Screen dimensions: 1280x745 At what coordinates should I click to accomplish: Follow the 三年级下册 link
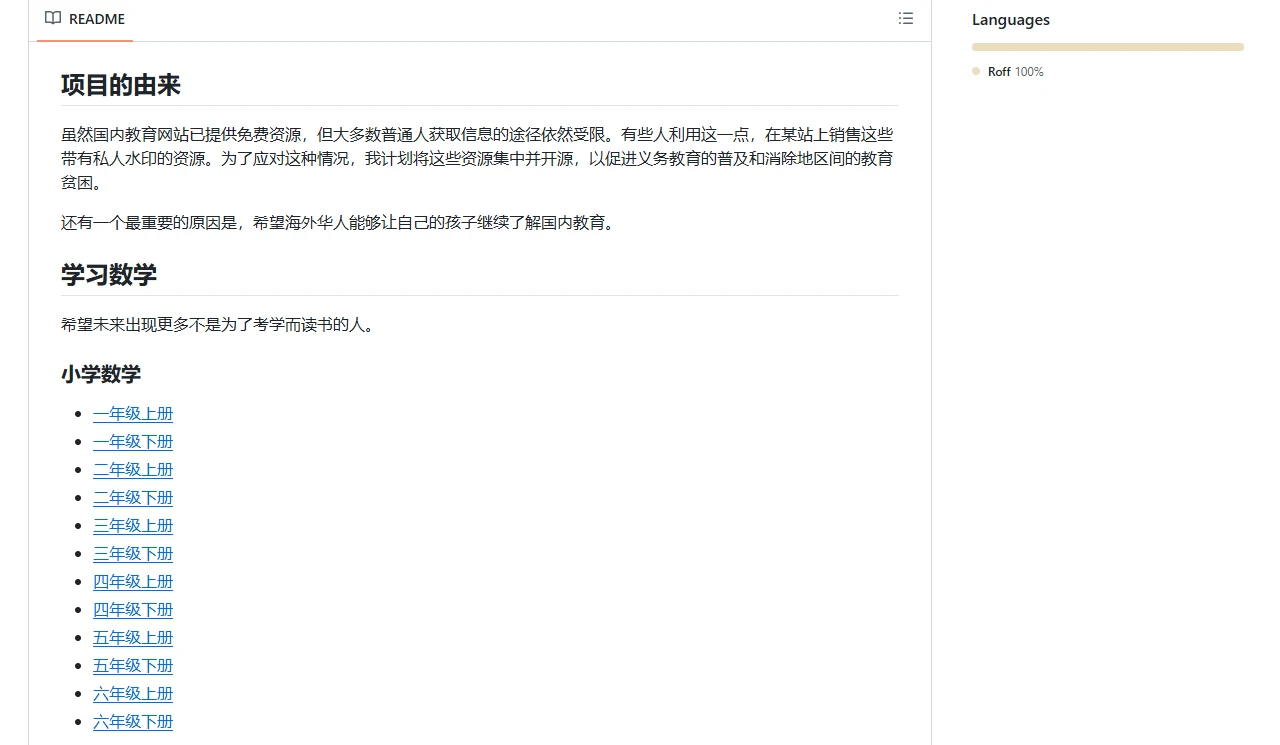[x=133, y=554]
